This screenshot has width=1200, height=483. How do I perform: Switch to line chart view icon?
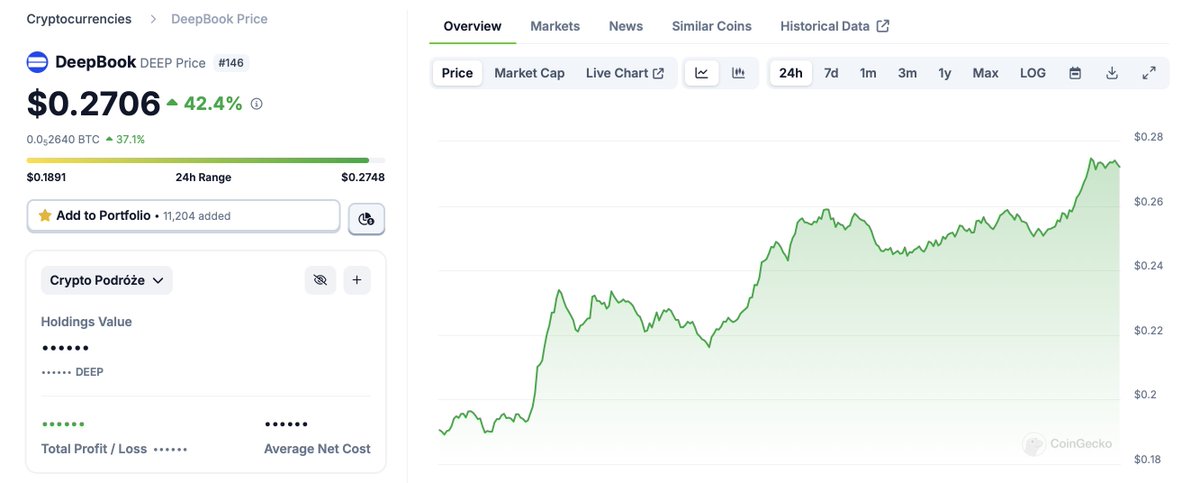[702, 73]
